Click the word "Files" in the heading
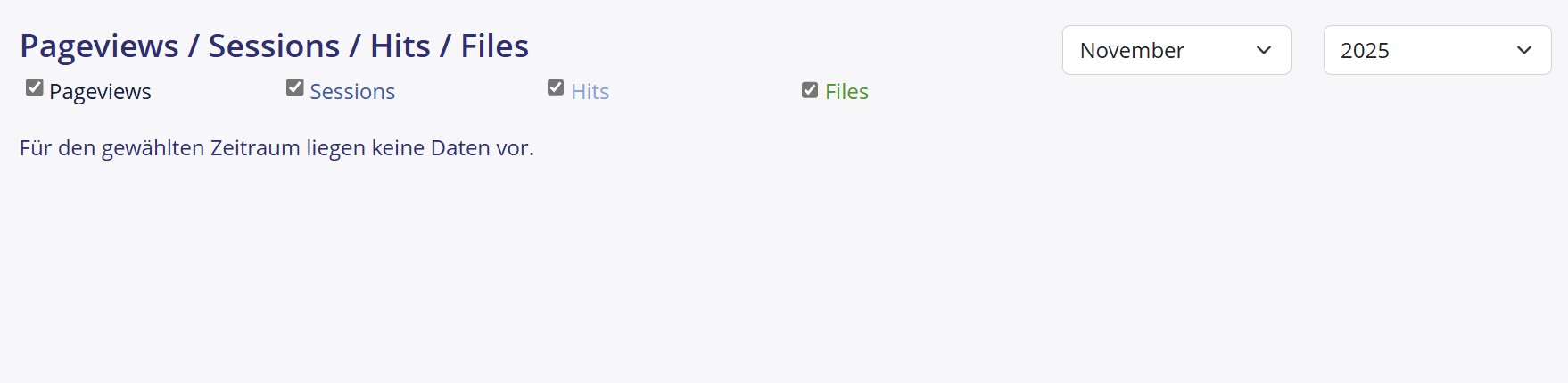The height and width of the screenshot is (383, 1568). (x=494, y=46)
